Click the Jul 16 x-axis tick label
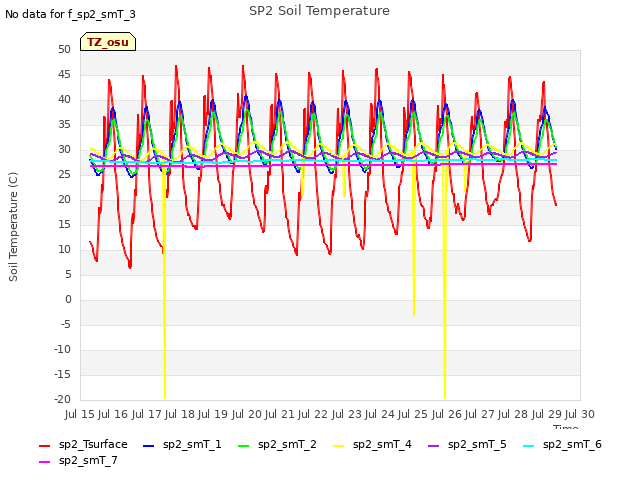The width and height of the screenshot is (640, 480). pos(113,414)
